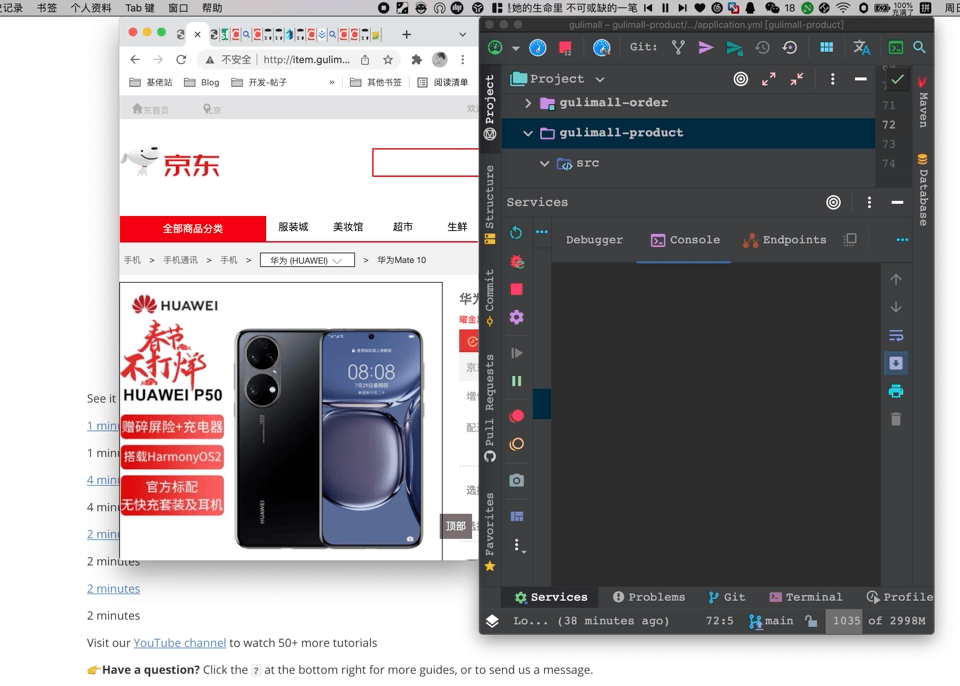Image resolution: width=960 pixels, height=686 pixels.
Task: Click the purple Git commit arrow icon
Action: pyautogui.click(x=705, y=47)
